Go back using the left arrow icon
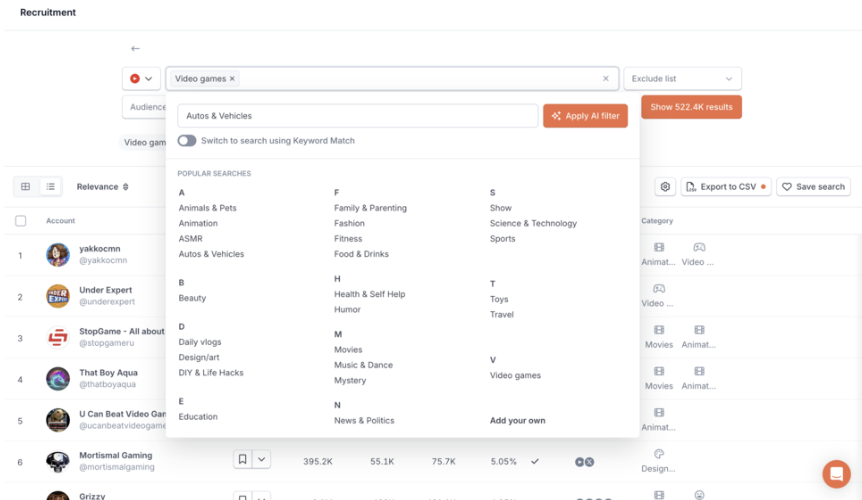This screenshot has width=862, height=500. 135,48
